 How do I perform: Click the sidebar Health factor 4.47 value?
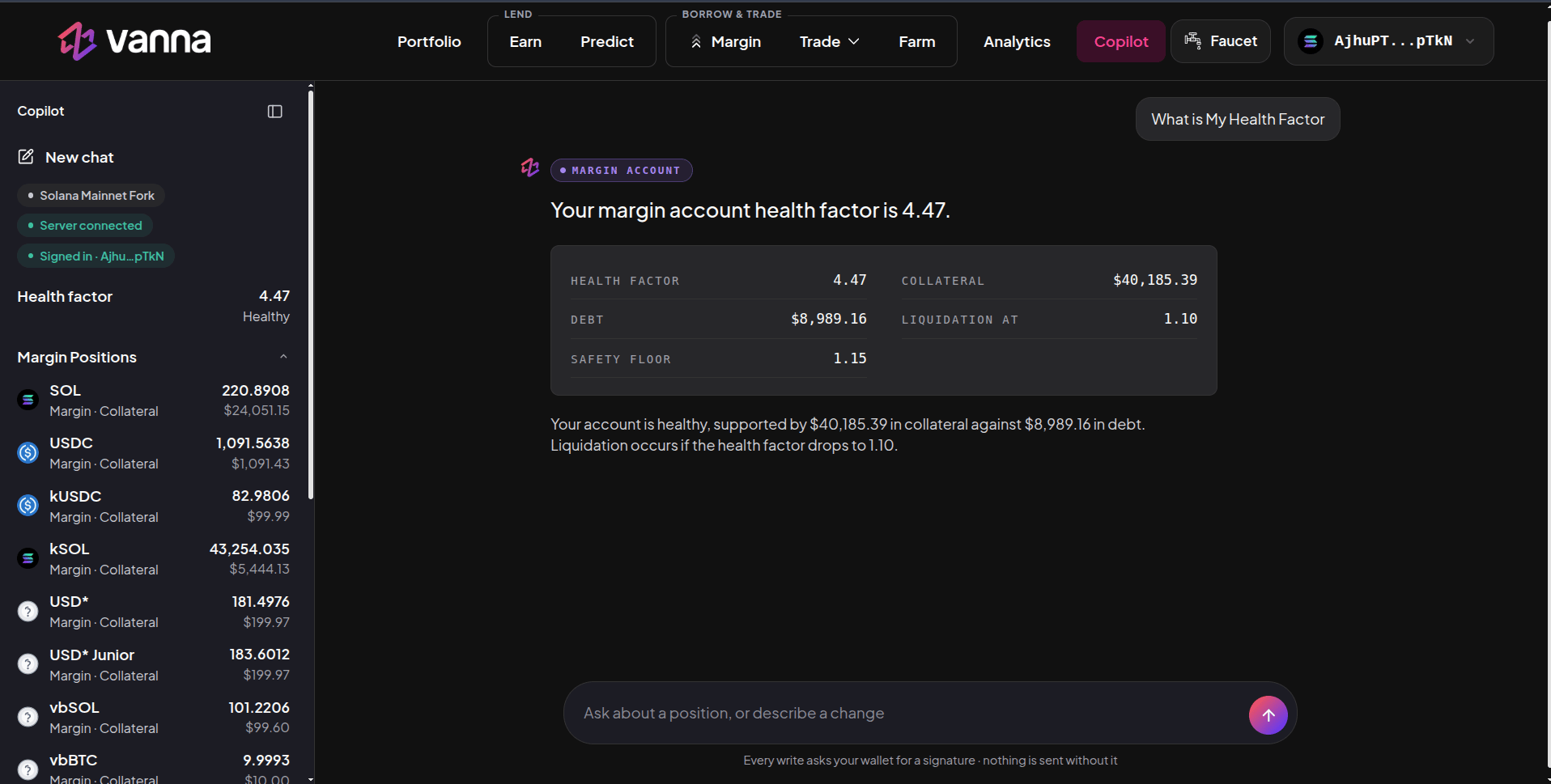point(274,296)
